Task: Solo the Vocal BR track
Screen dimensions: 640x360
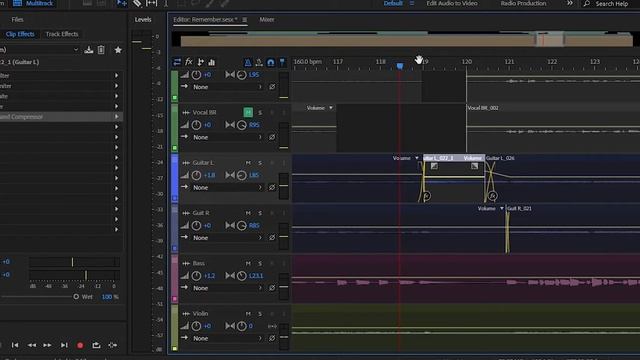Action: pyautogui.click(x=260, y=112)
